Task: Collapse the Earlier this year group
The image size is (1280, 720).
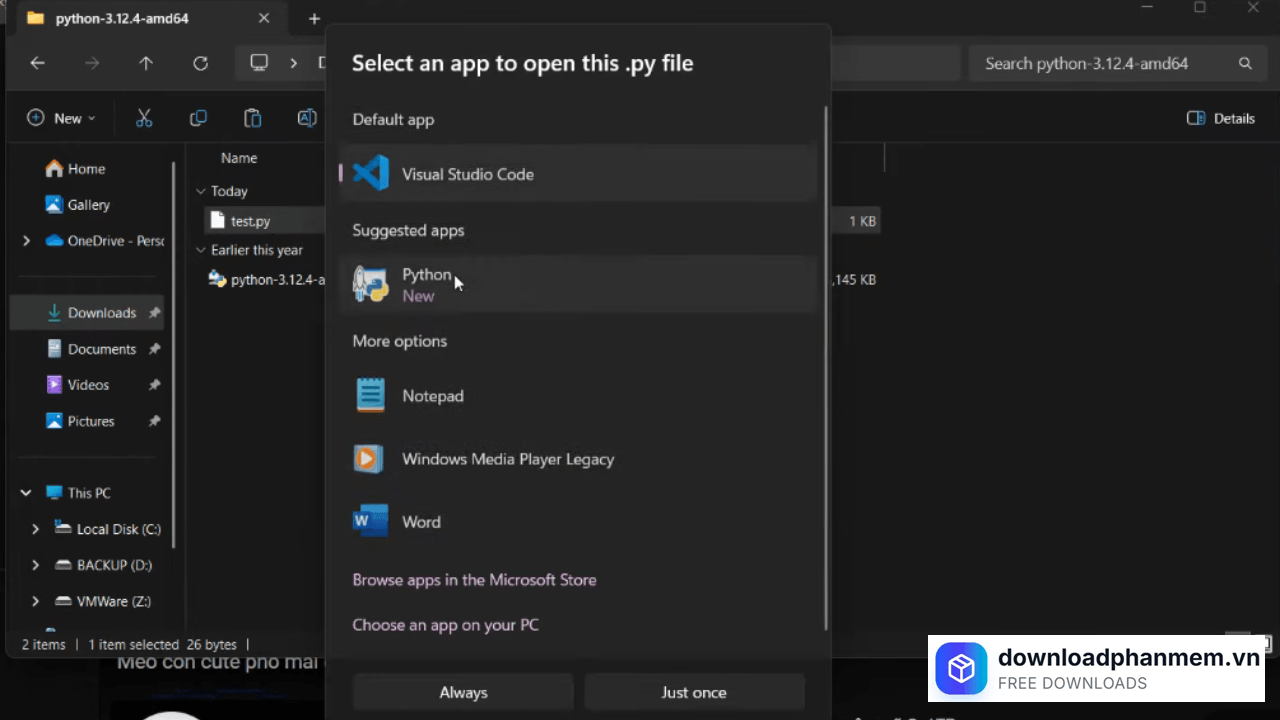Action: click(201, 250)
